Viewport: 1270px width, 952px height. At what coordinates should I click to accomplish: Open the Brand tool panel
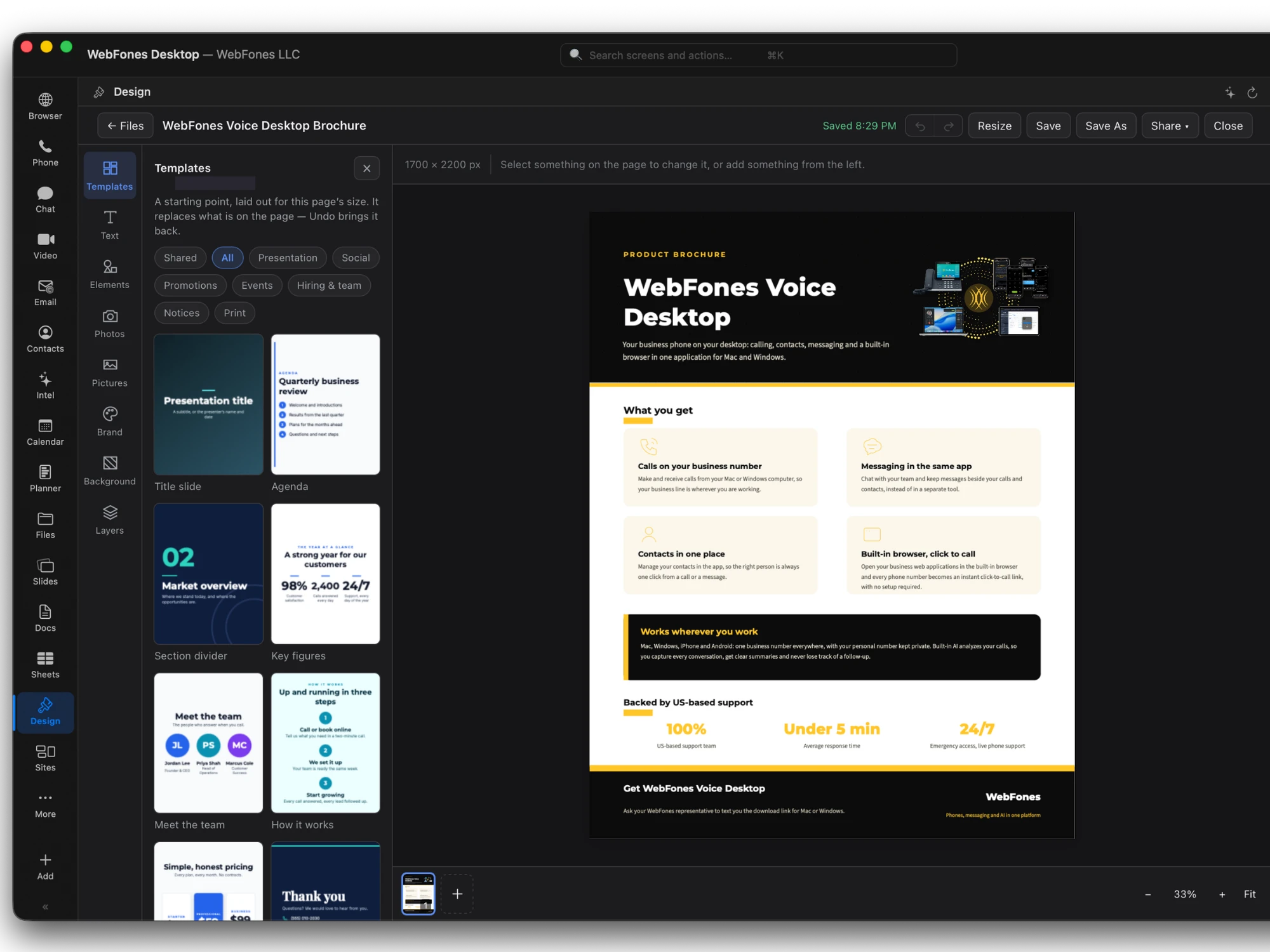tap(110, 422)
